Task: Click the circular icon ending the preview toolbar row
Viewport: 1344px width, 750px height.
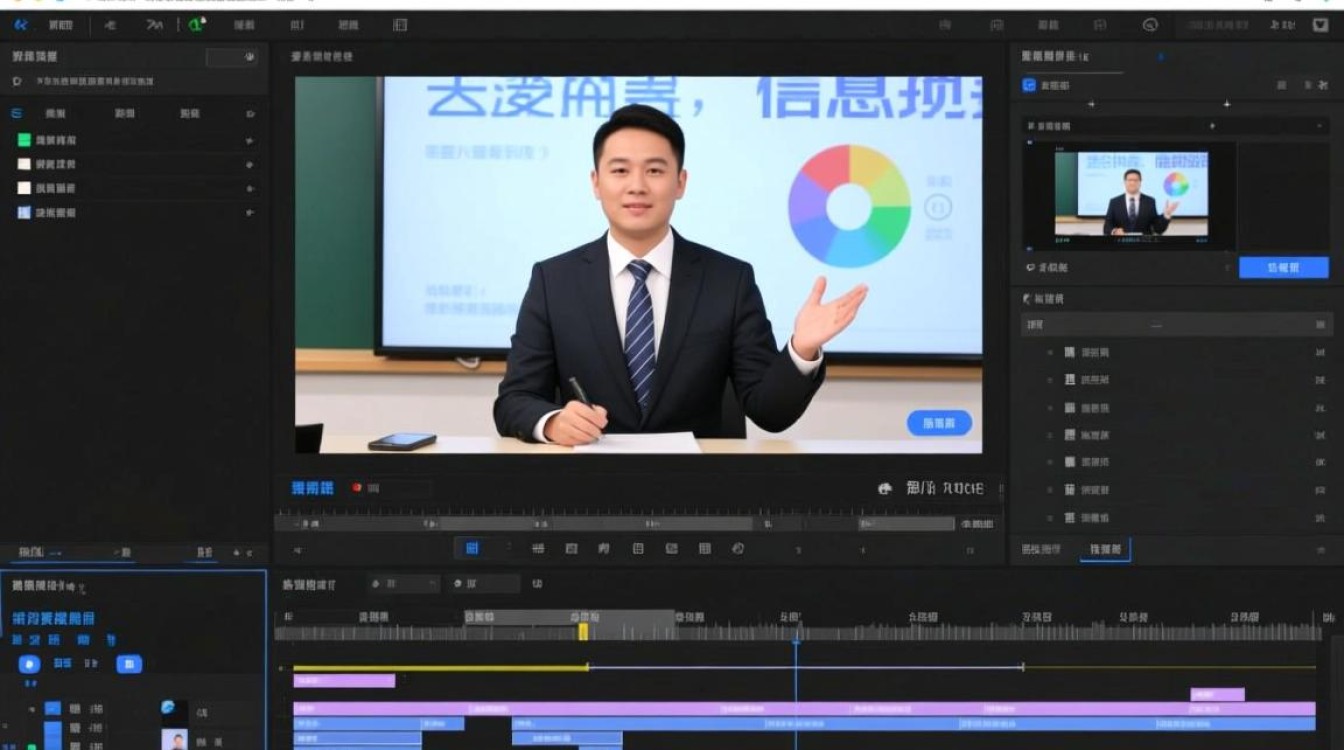Action: 738,548
